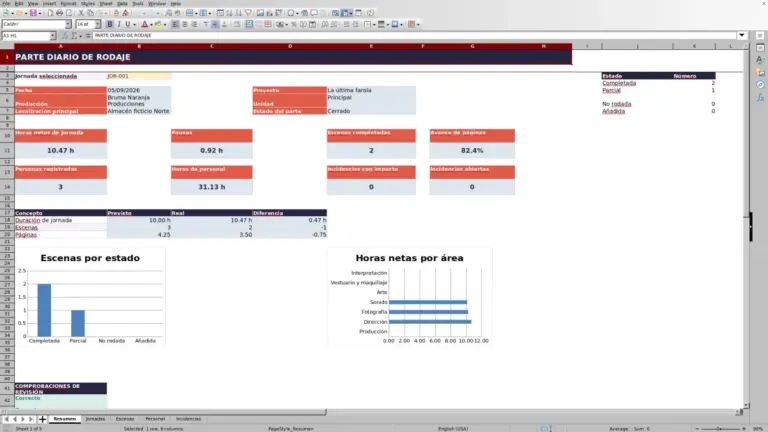Toggle Align left
The height and width of the screenshot is (432, 768).
pyautogui.click(x=175, y=24)
